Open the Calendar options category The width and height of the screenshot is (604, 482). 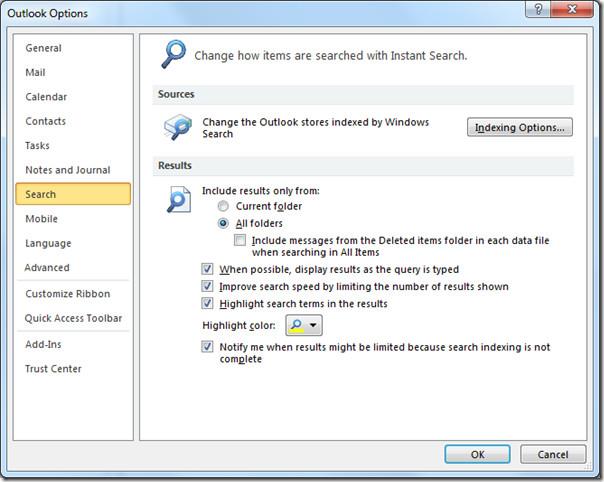73,97
